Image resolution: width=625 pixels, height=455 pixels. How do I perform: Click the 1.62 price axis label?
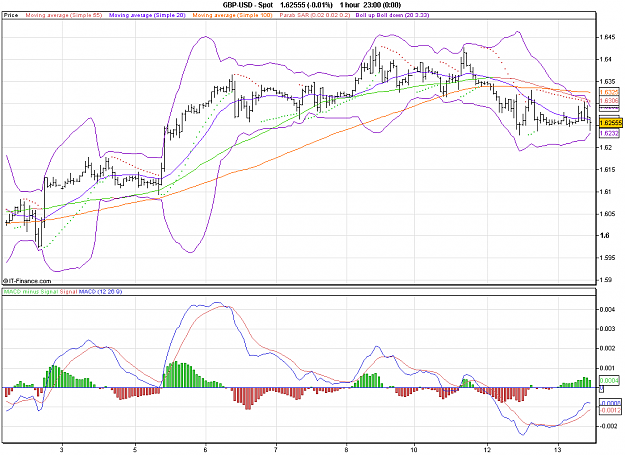pos(606,147)
